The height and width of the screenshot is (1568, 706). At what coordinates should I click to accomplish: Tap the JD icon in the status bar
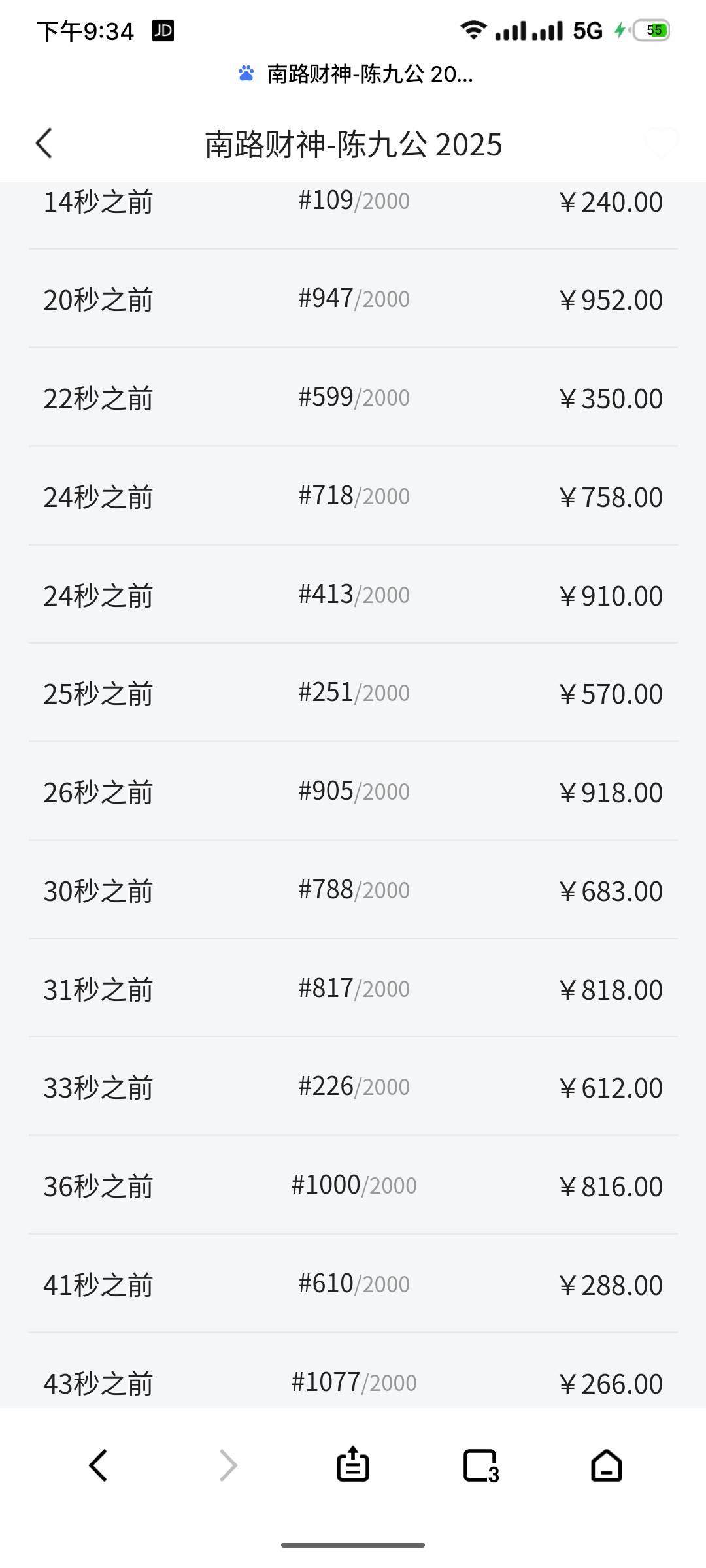163,31
